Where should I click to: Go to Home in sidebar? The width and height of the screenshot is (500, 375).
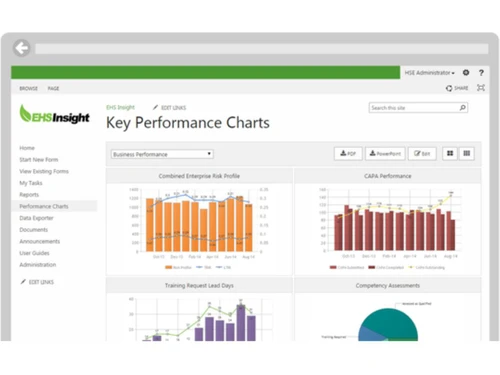pyautogui.click(x=27, y=148)
